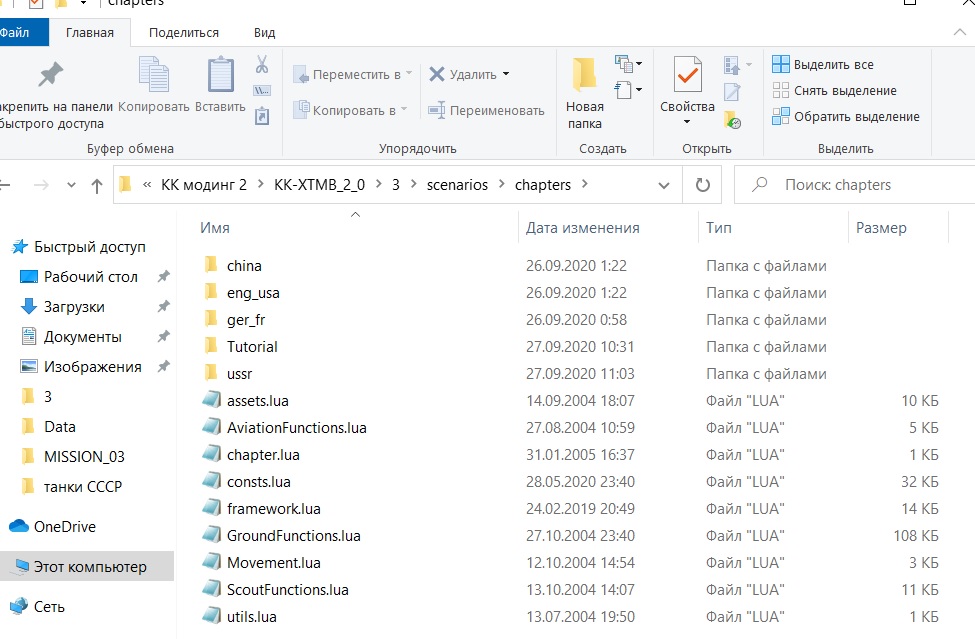
Task: Open the Удалить (Delete) dropdown arrow
Action: coord(506,74)
